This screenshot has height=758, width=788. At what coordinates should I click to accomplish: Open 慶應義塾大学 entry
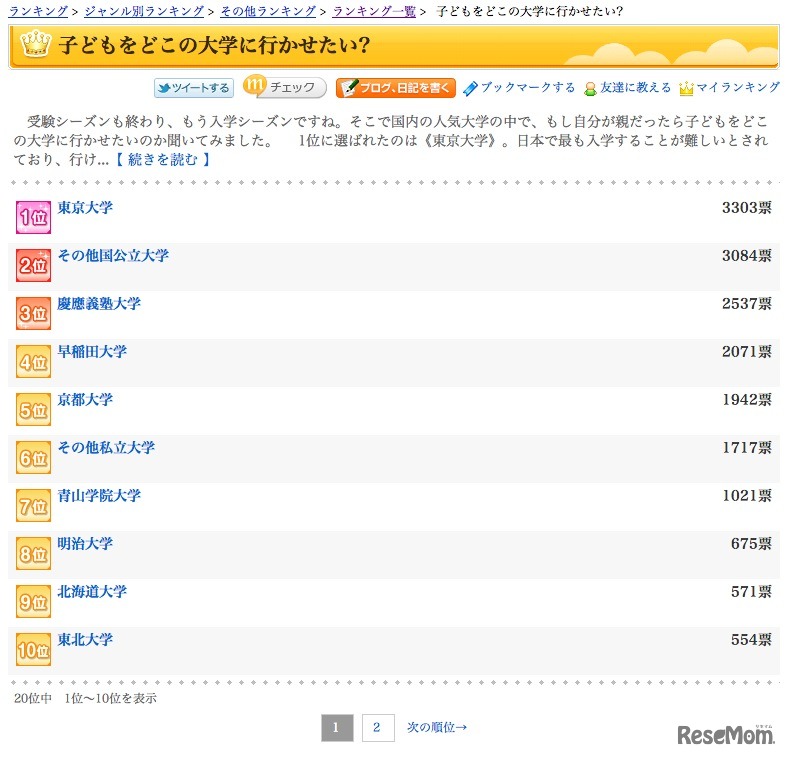coord(99,304)
